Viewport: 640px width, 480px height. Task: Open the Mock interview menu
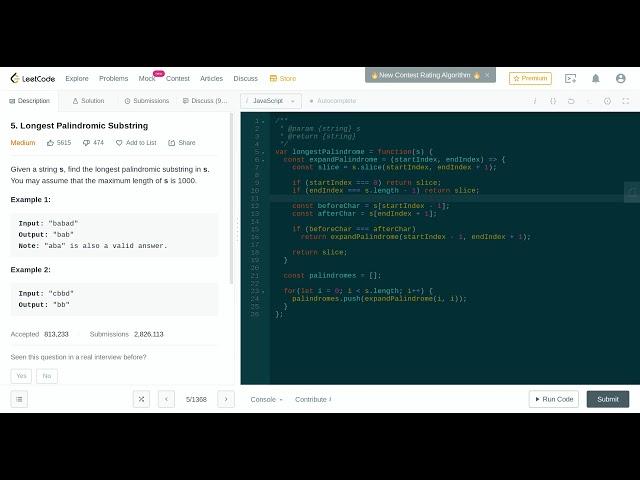[147, 78]
